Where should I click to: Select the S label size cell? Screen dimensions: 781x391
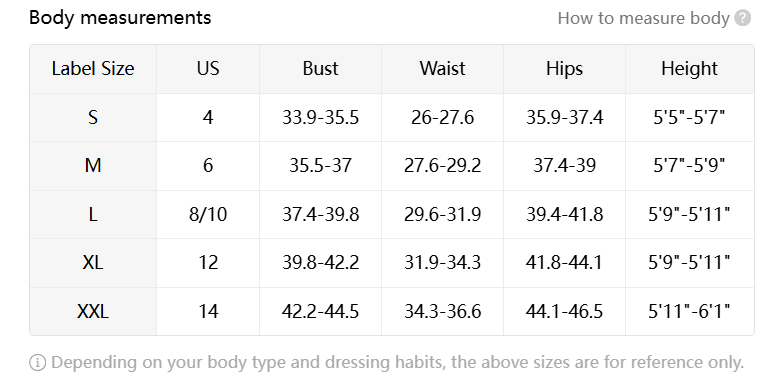[93, 118]
